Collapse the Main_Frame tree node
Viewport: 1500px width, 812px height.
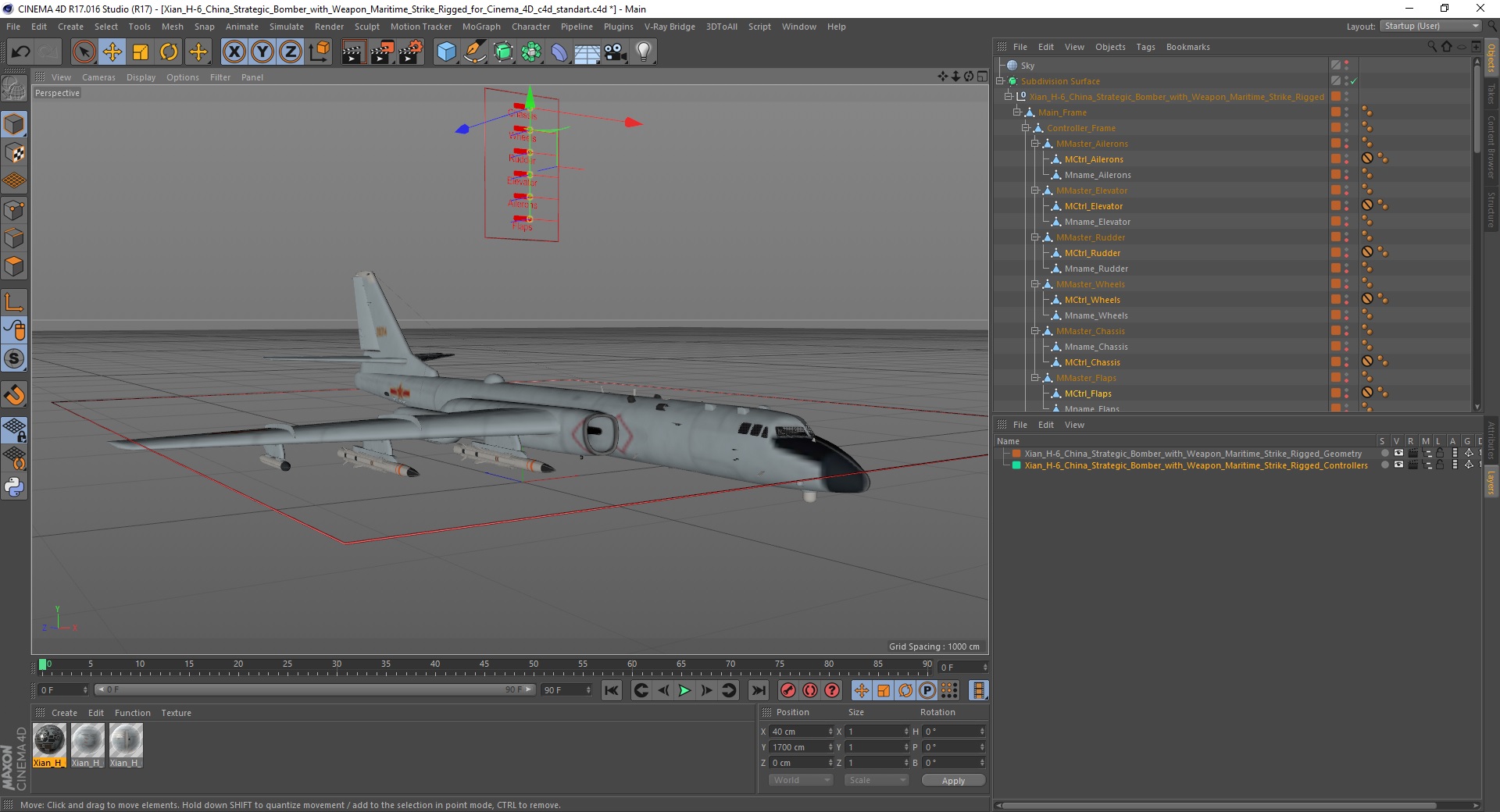click(x=1017, y=112)
